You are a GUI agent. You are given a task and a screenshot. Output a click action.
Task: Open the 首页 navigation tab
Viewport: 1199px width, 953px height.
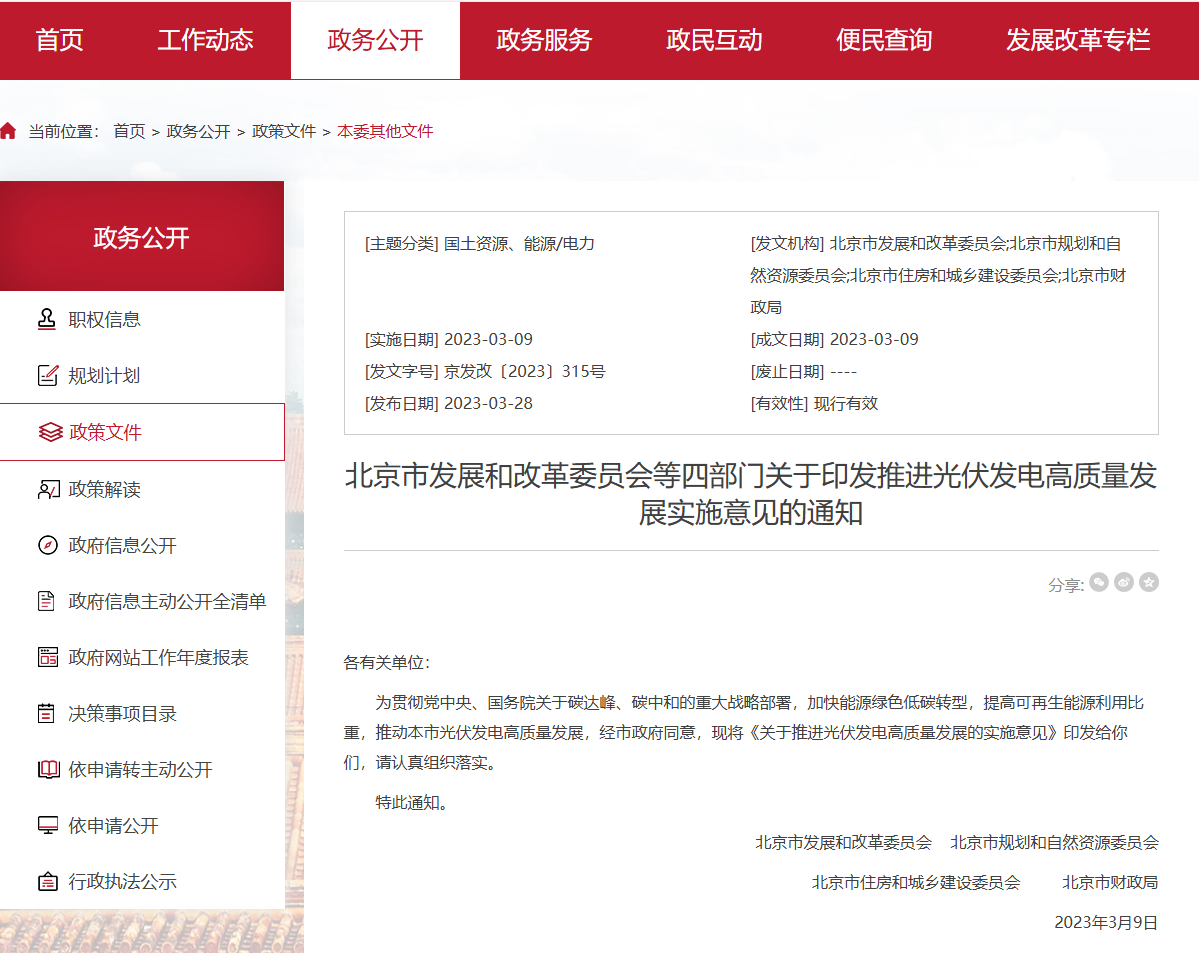(x=60, y=40)
